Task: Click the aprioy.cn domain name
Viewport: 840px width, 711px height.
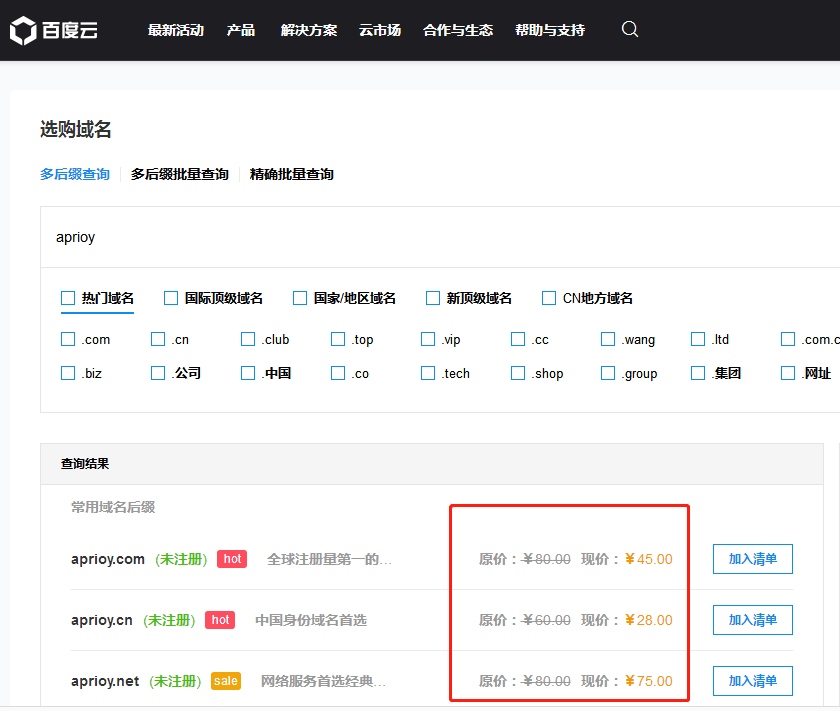Action: point(101,620)
